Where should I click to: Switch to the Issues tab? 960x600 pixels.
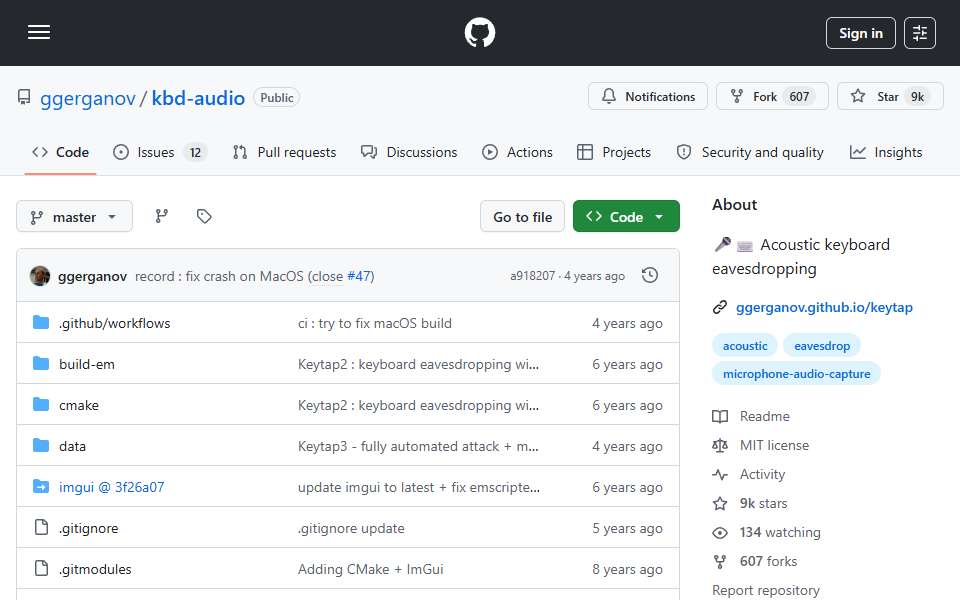[x=160, y=152]
